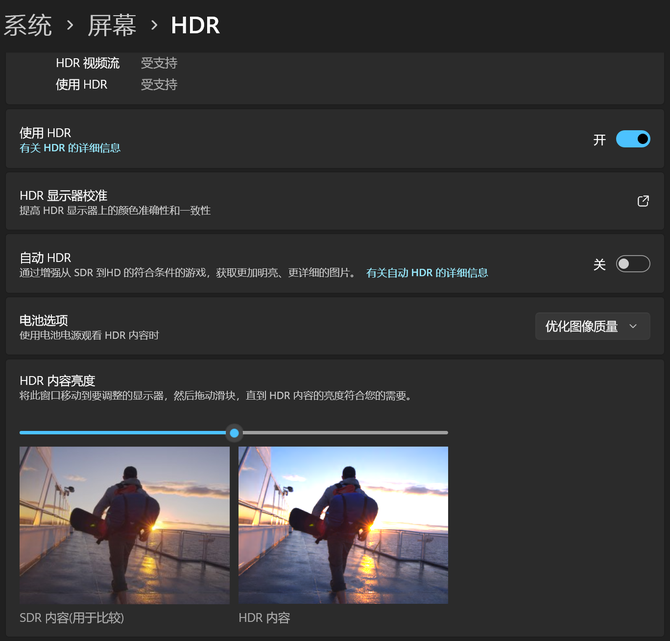670x641 pixels.
Task: Enable the 自动 HDR toggle
Action: tap(633, 264)
